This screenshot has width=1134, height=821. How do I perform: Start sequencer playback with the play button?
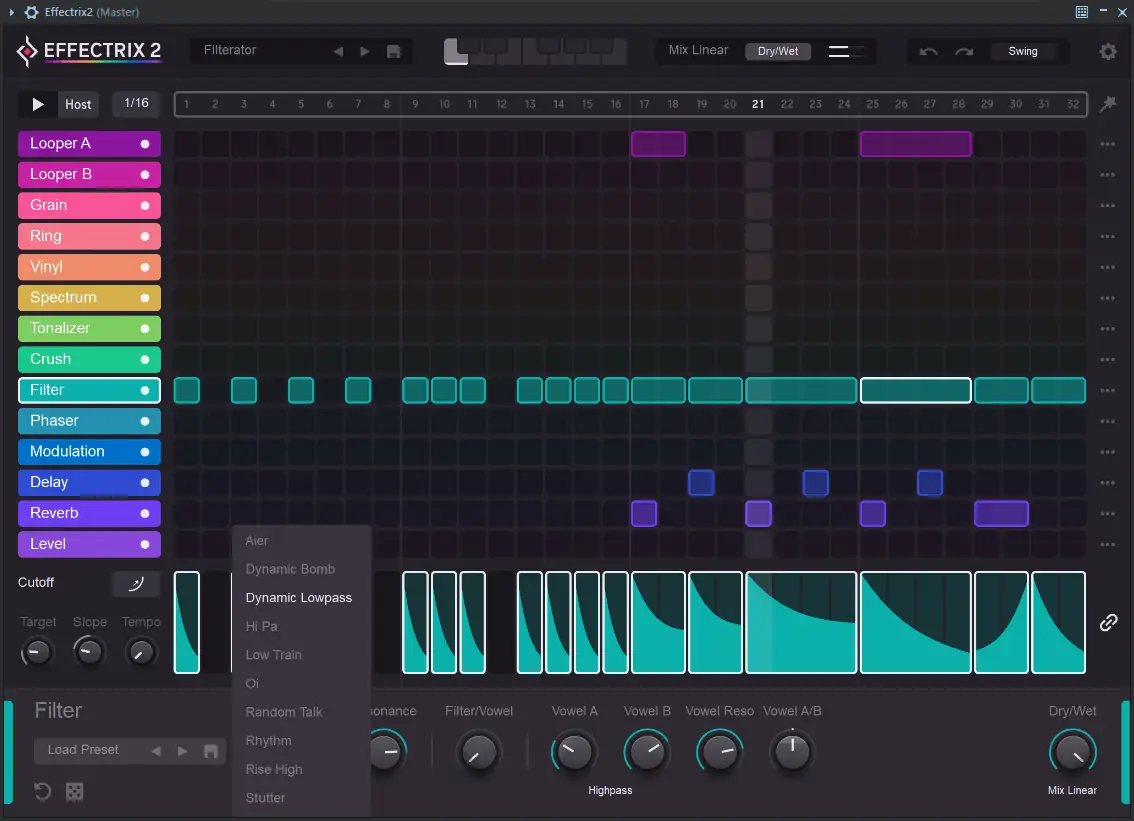tap(38, 104)
